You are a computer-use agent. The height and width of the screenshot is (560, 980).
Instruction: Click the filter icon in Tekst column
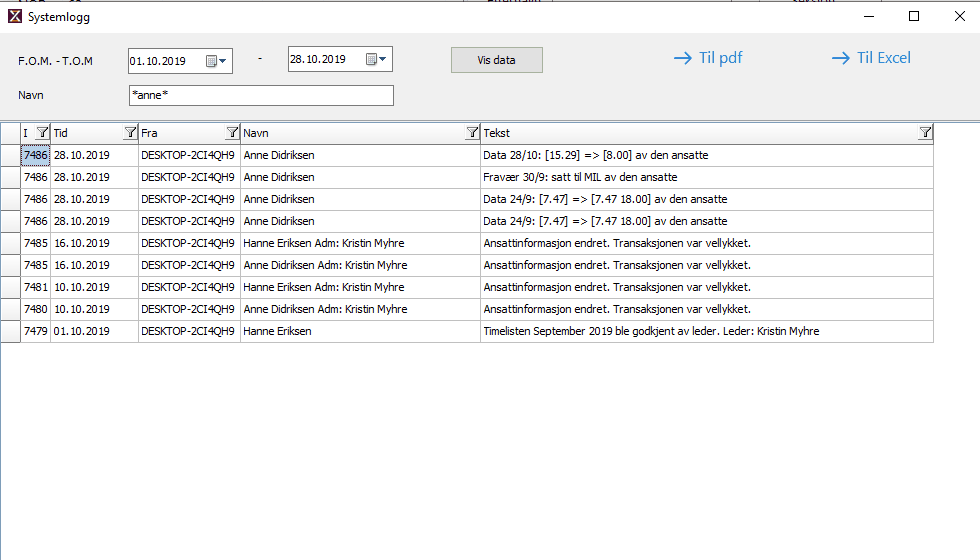coord(925,133)
